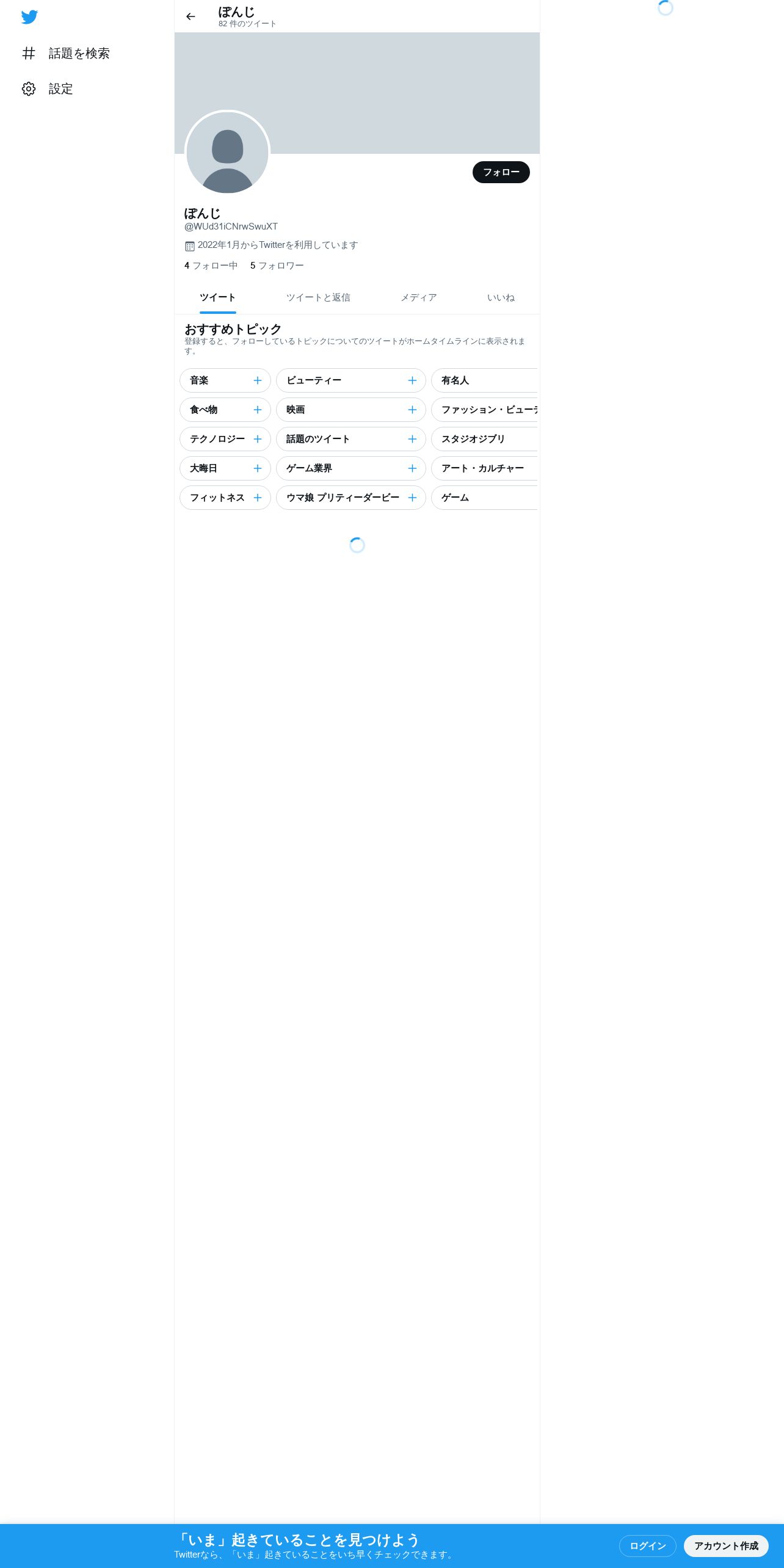Open the 音楽 topic label
The image size is (784, 1568).
[x=199, y=380]
